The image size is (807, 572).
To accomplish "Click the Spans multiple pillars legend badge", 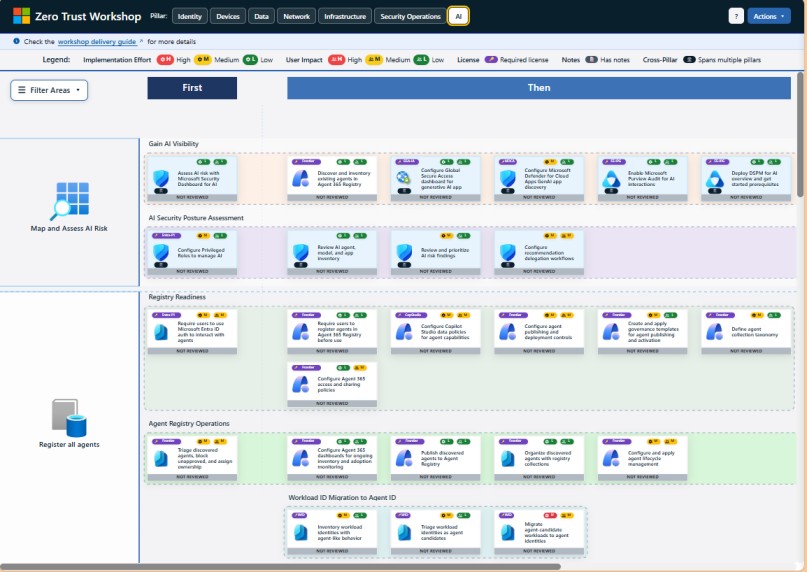I will pyautogui.click(x=689, y=60).
